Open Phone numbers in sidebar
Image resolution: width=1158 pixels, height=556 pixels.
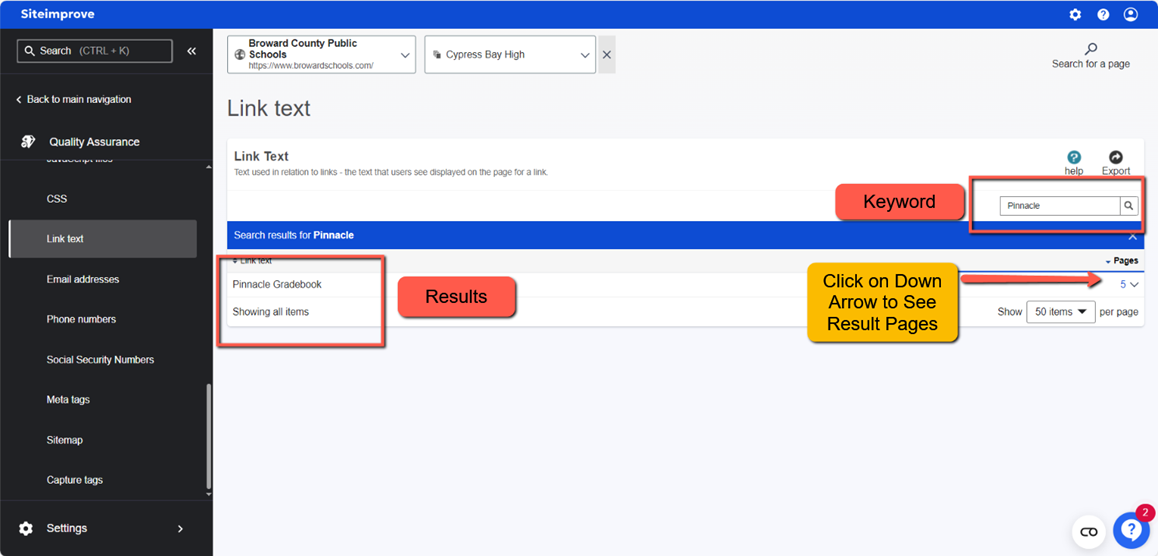(80, 319)
